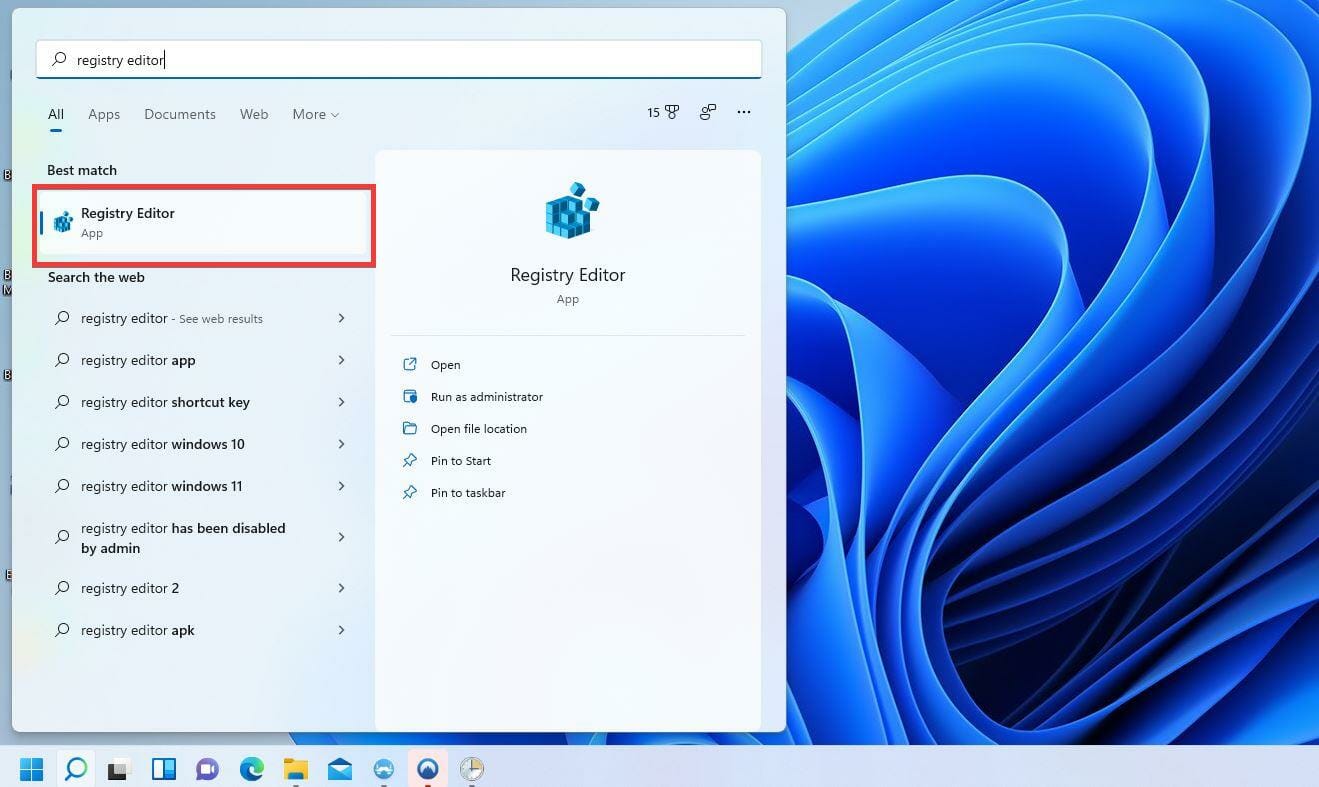Launch Microsoft Edge from the taskbar

coord(251,769)
